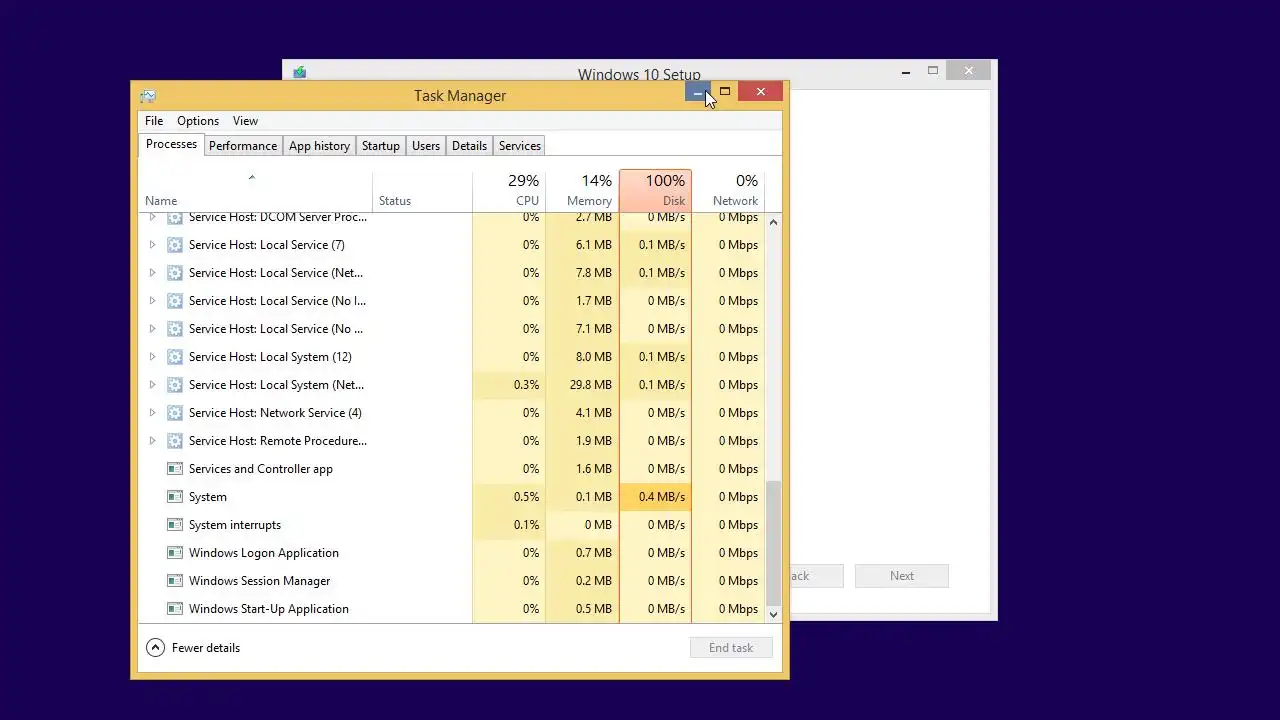Expand Service Host: Local System (12)
Image resolution: width=1280 pixels, height=720 pixels.
coord(152,357)
